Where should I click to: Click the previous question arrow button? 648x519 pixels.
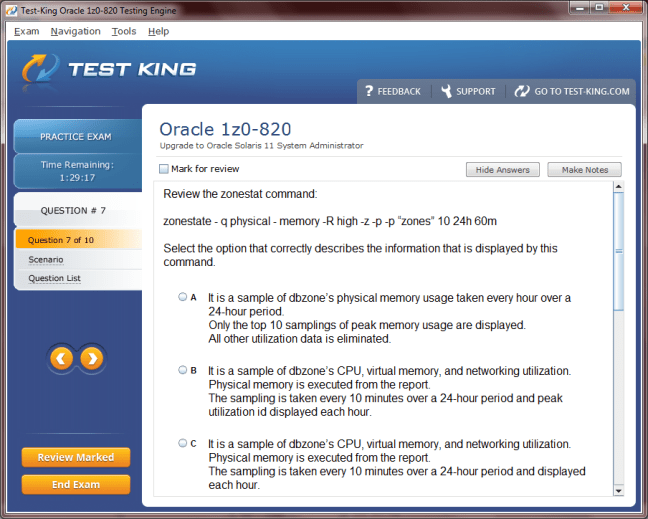pyautogui.click(x=62, y=357)
